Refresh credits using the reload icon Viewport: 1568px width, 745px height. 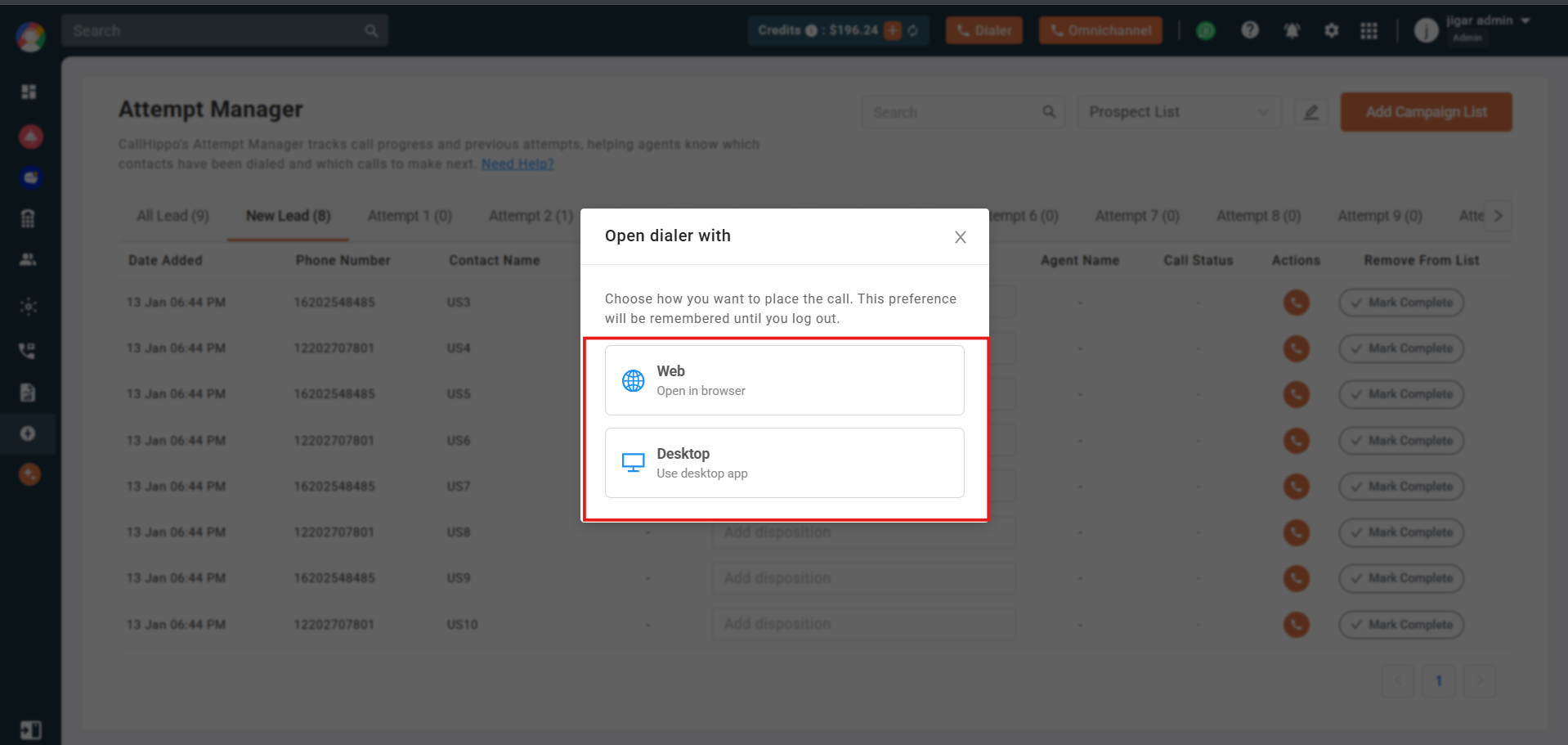[913, 31]
